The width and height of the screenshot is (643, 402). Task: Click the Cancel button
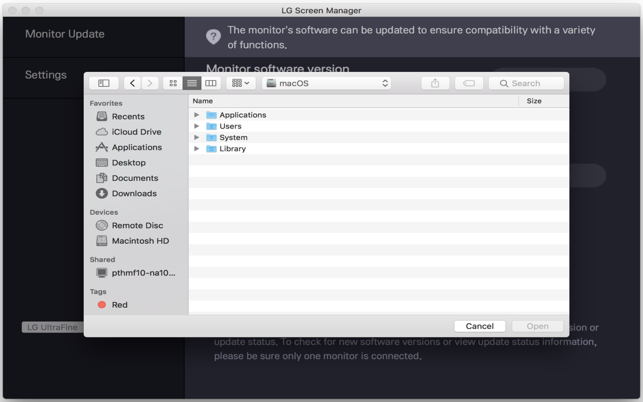pos(479,326)
